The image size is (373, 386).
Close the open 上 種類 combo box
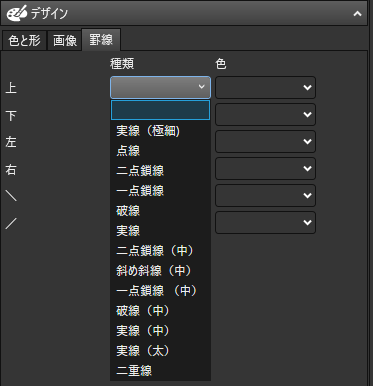coord(160,87)
